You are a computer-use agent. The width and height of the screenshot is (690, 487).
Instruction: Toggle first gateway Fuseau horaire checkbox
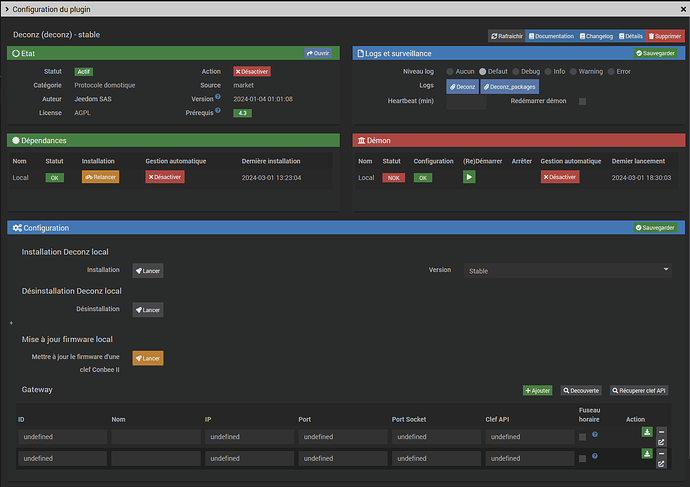(x=582, y=437)
